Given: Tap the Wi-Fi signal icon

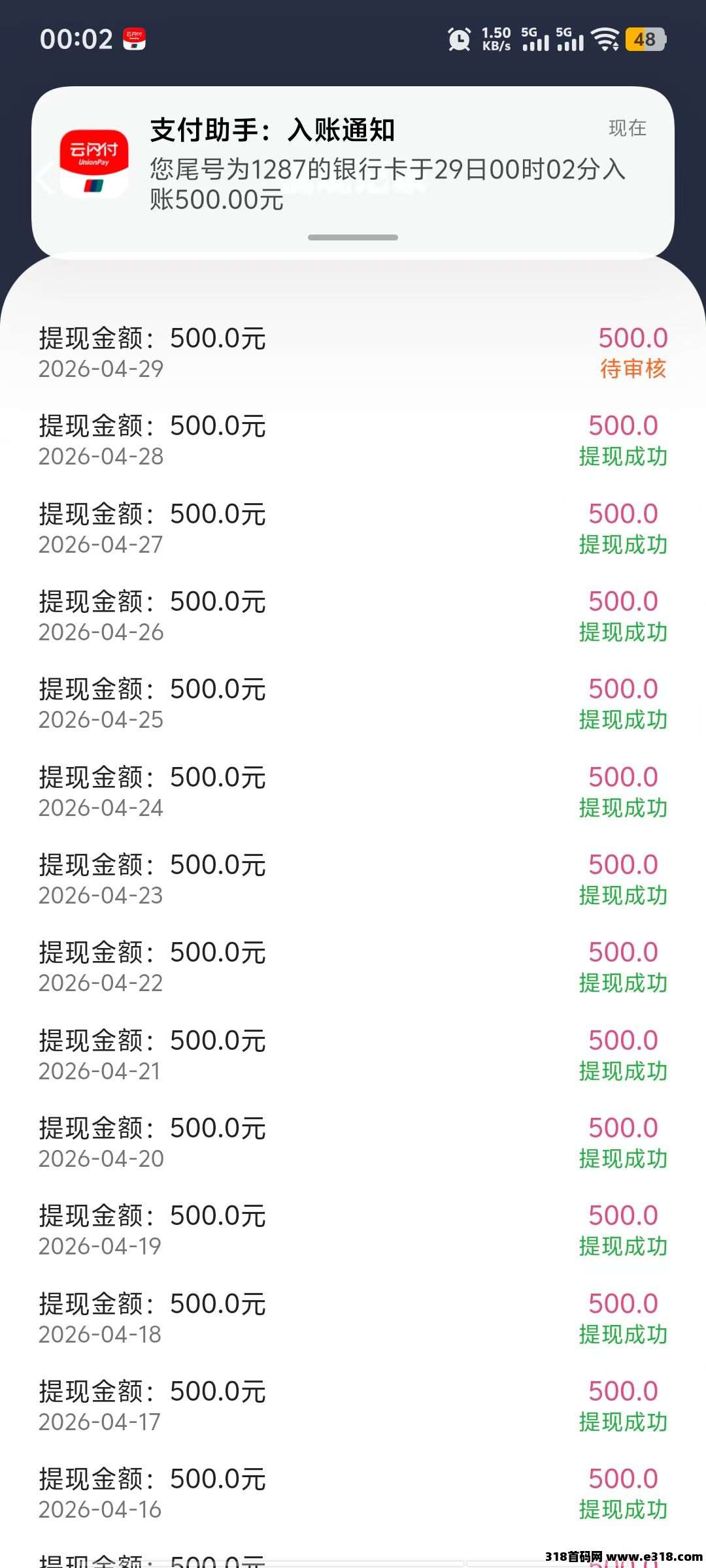Looking at the screenshot, I should (605, 39).
